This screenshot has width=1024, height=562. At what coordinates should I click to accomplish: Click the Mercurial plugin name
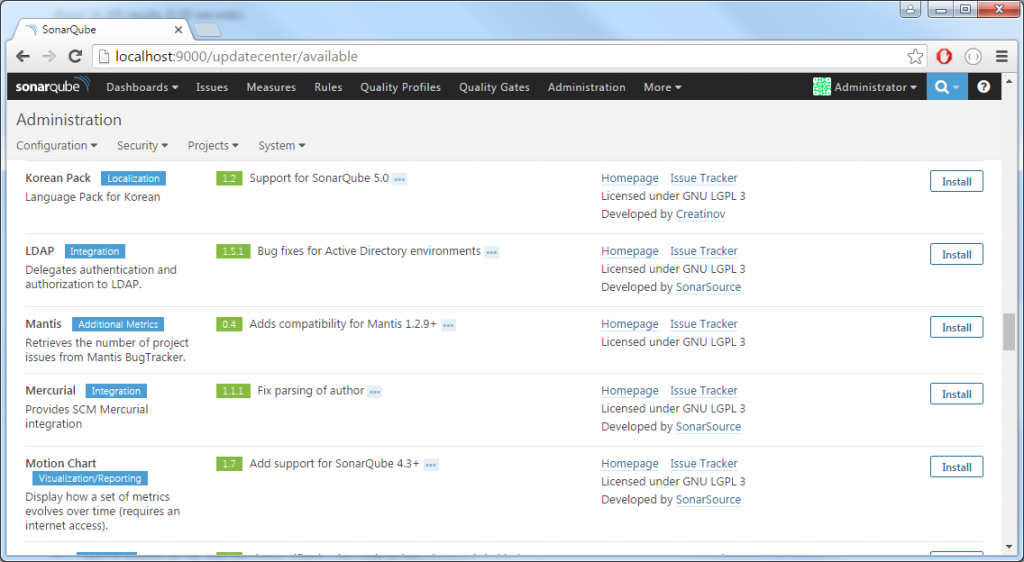50,390
